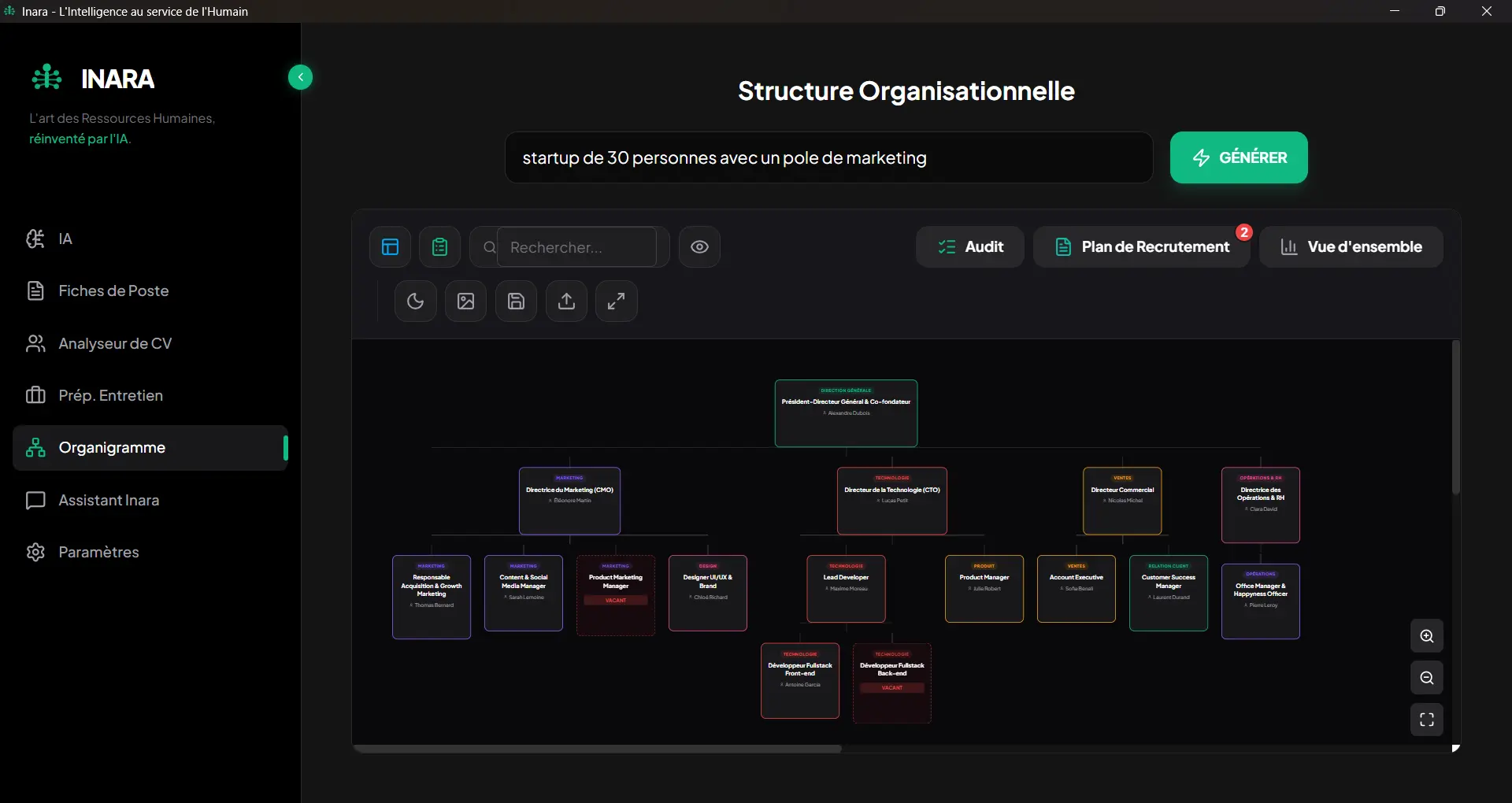
Task: Switch to the layout view icon
Action: pyautogui.click(x=390, y=247)
